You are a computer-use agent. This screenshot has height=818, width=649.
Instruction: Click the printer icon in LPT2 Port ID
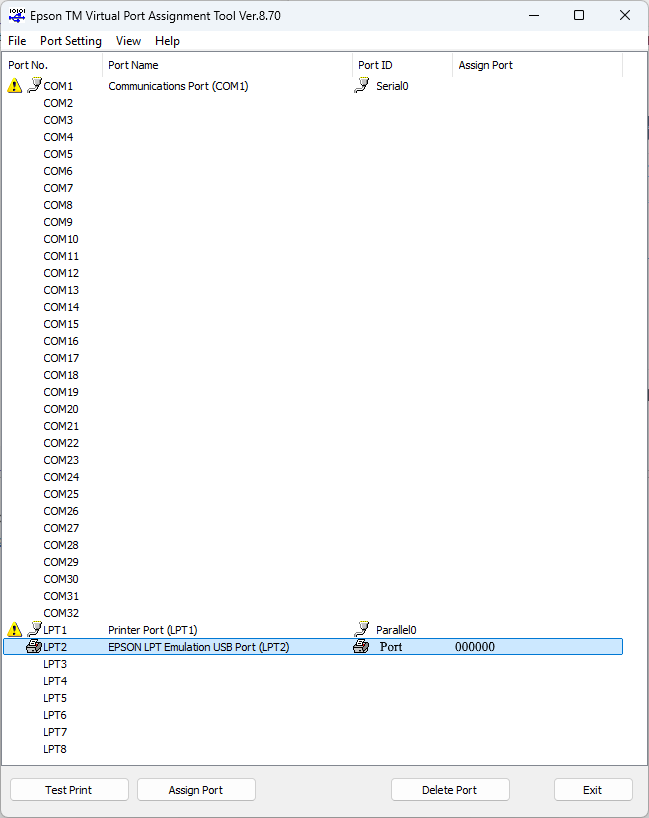coord(361,647)
